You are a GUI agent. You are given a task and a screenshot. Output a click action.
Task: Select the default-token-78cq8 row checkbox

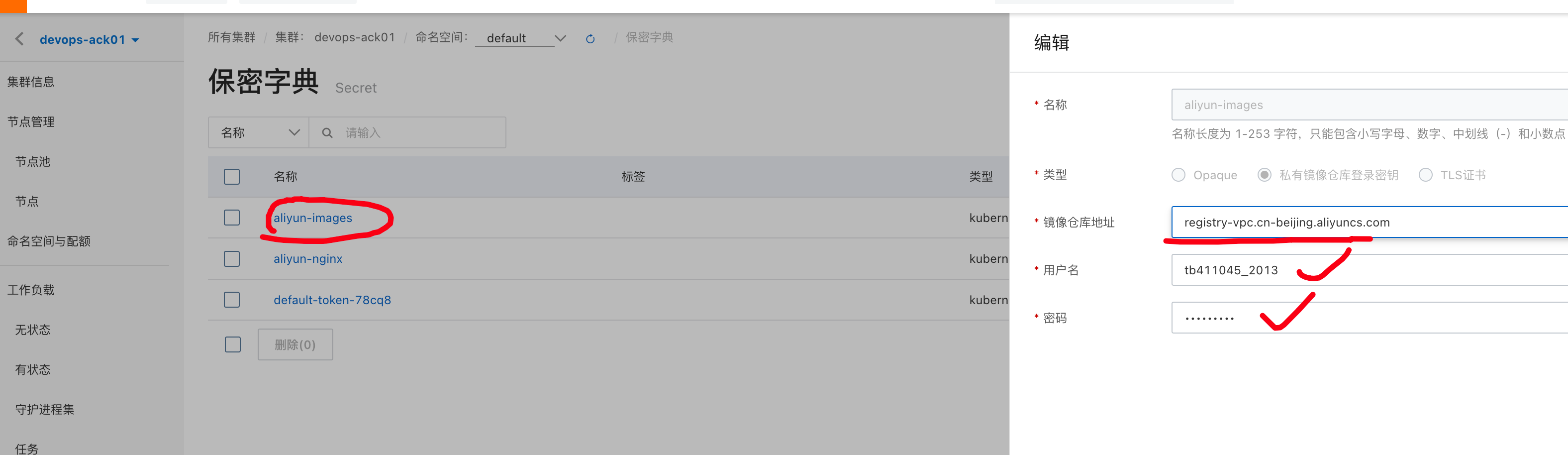click(232, 300)
